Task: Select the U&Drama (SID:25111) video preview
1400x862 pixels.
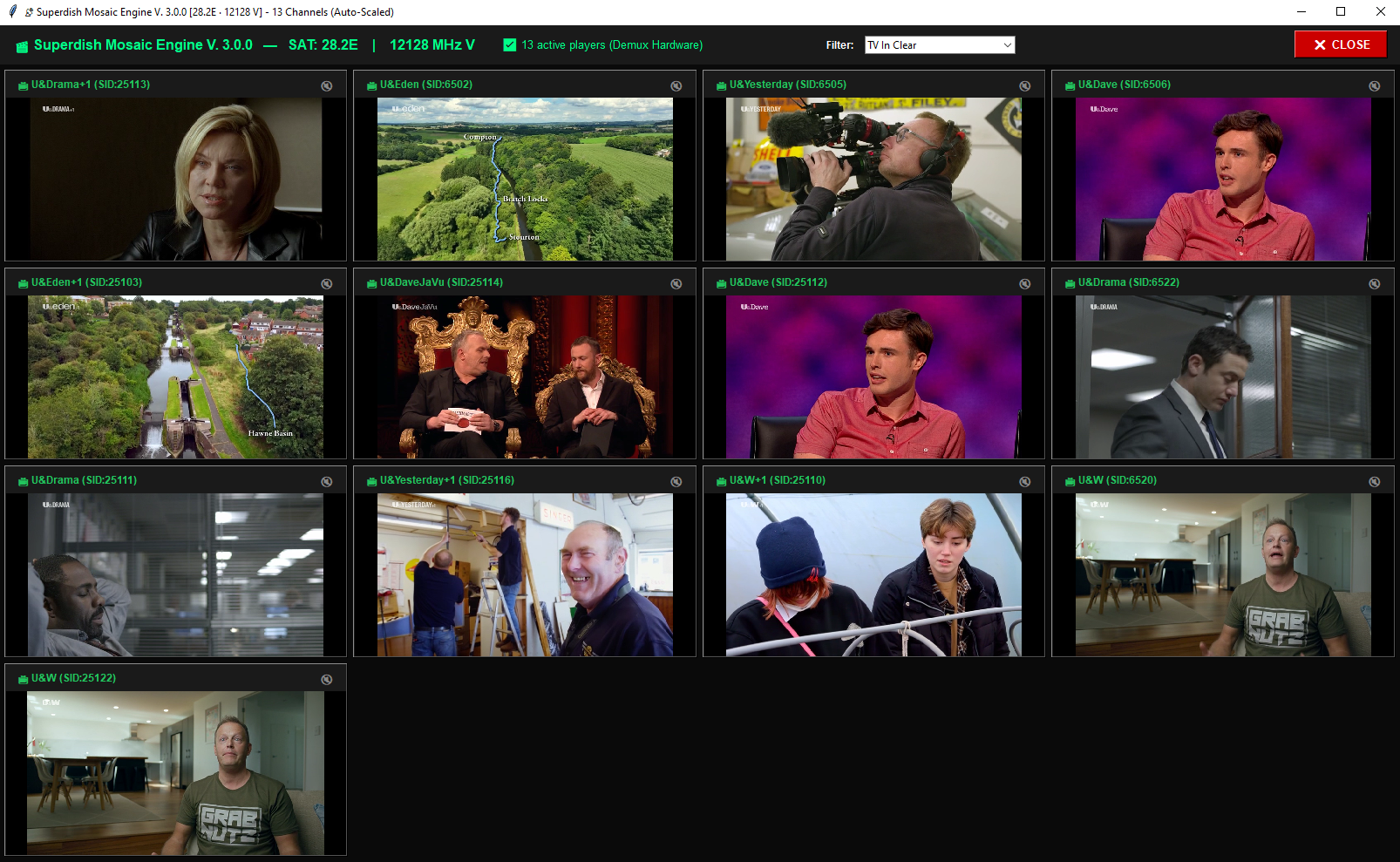Action: pos(175,575)
